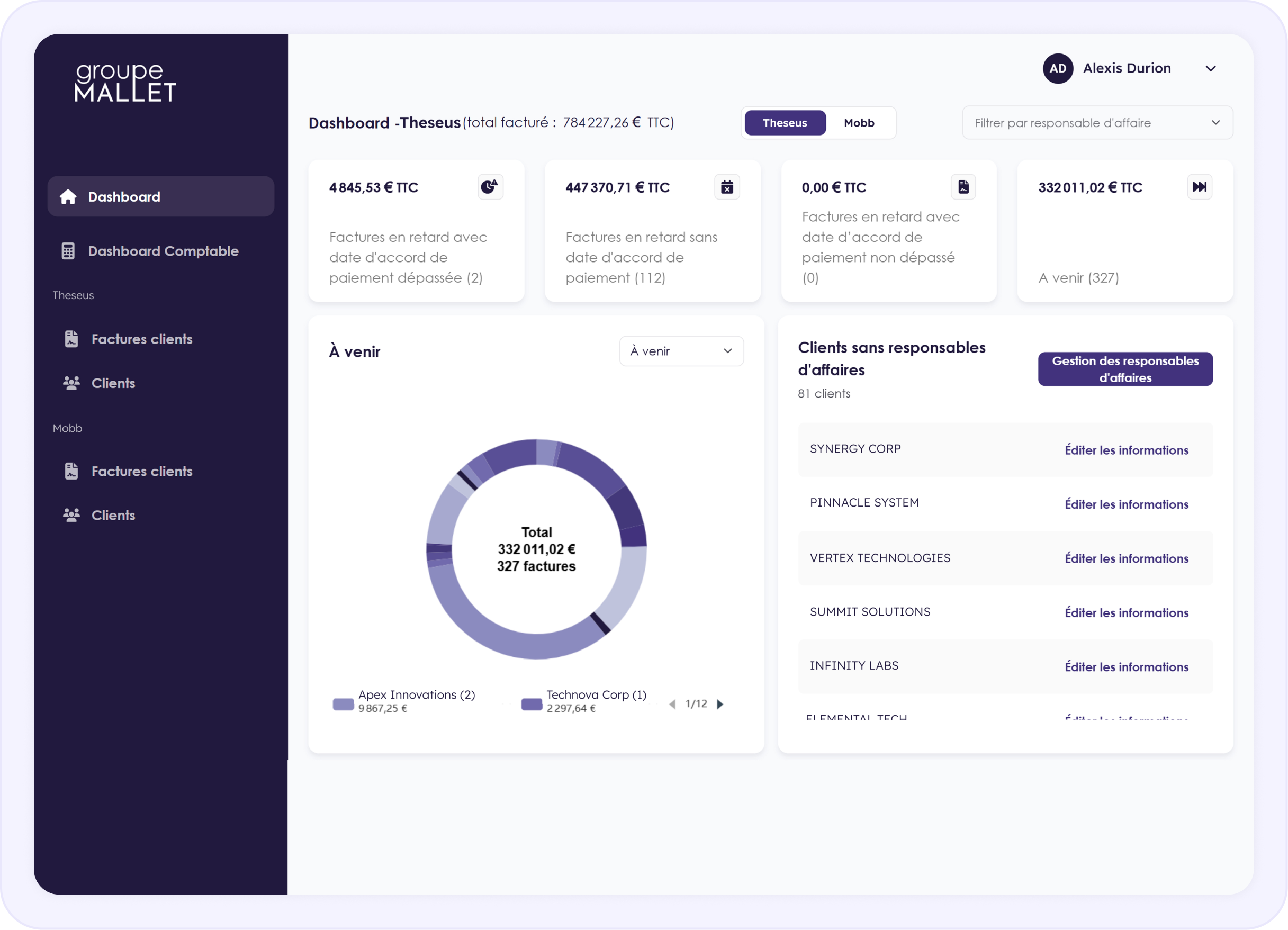Expand the Alexis Durion user menu chevron
Screen dimensions: 1288x930
[1210, 69]
